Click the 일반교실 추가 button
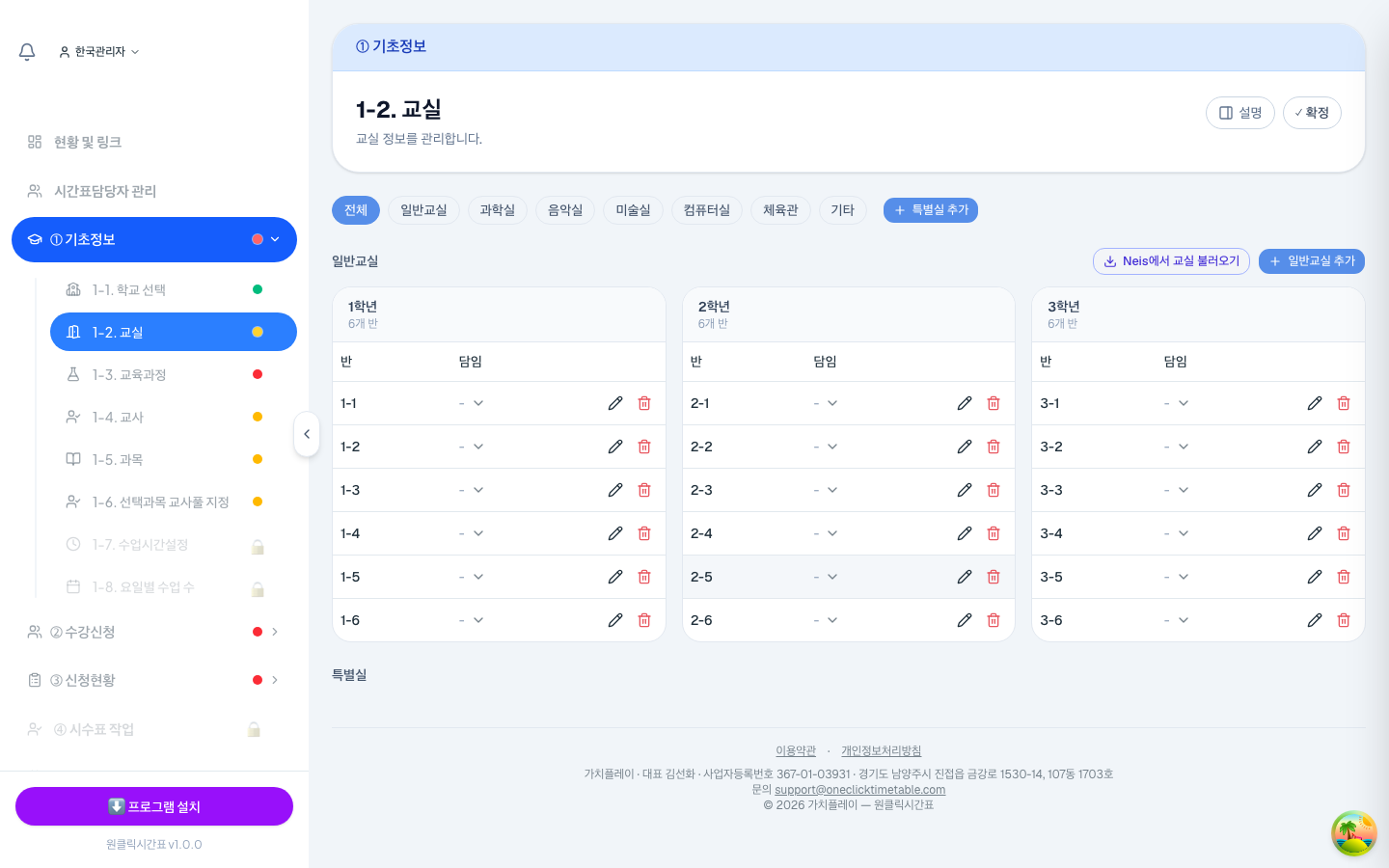1389x868 pixels. click(x=1312, y=261)
